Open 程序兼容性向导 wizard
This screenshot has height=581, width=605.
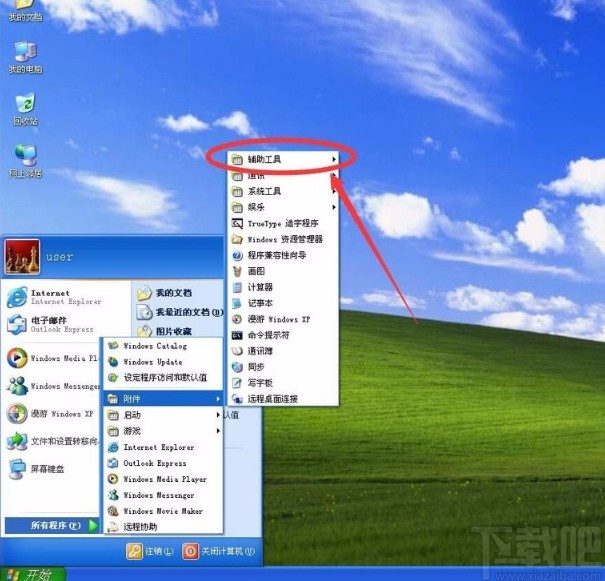pyautogui.click(x=284, y=255)
